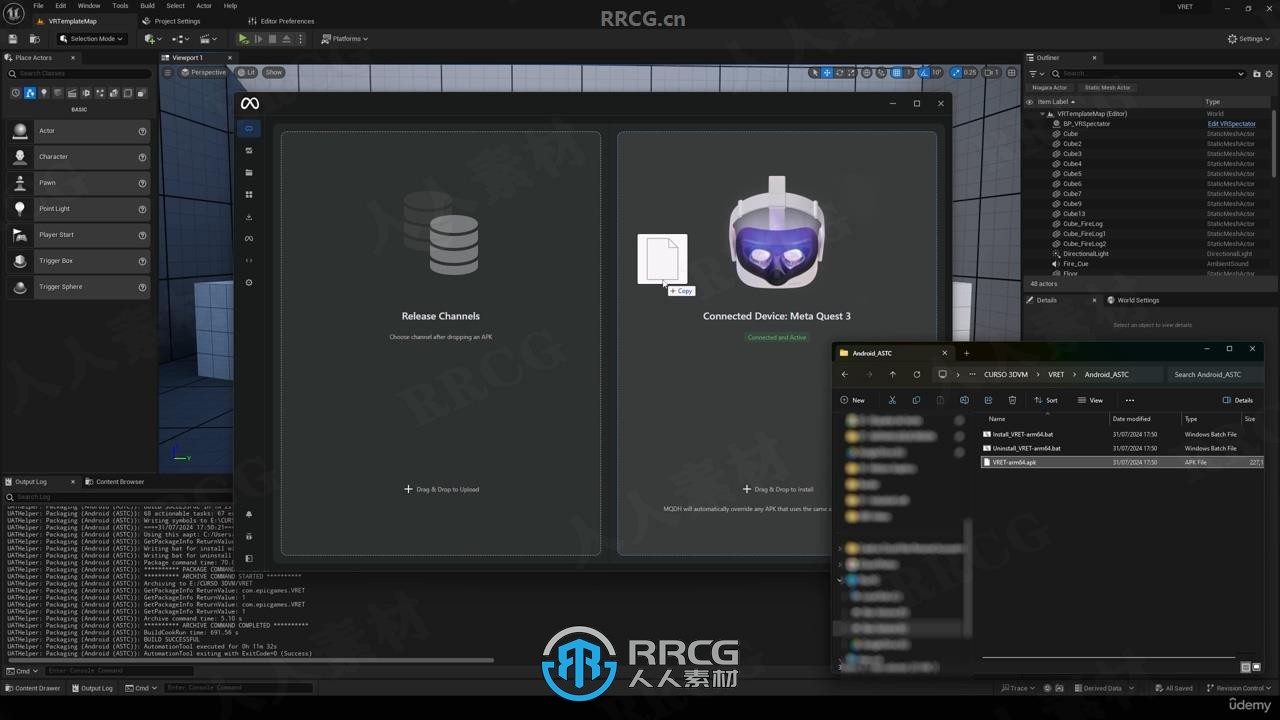Select Install_VRET-arm64.bat file
The width and height of the screenshot is (1280, 720).
pos(1022,435)
